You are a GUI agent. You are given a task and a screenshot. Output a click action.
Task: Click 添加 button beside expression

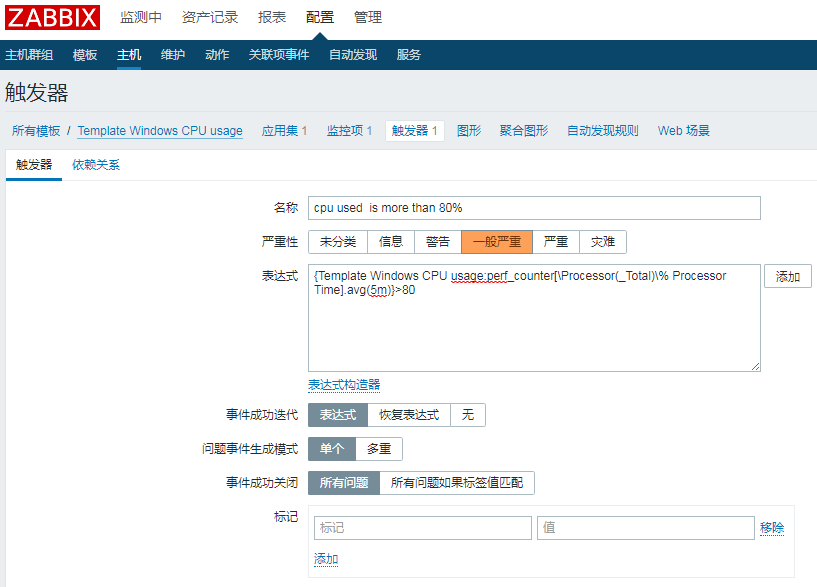point(787,276)
